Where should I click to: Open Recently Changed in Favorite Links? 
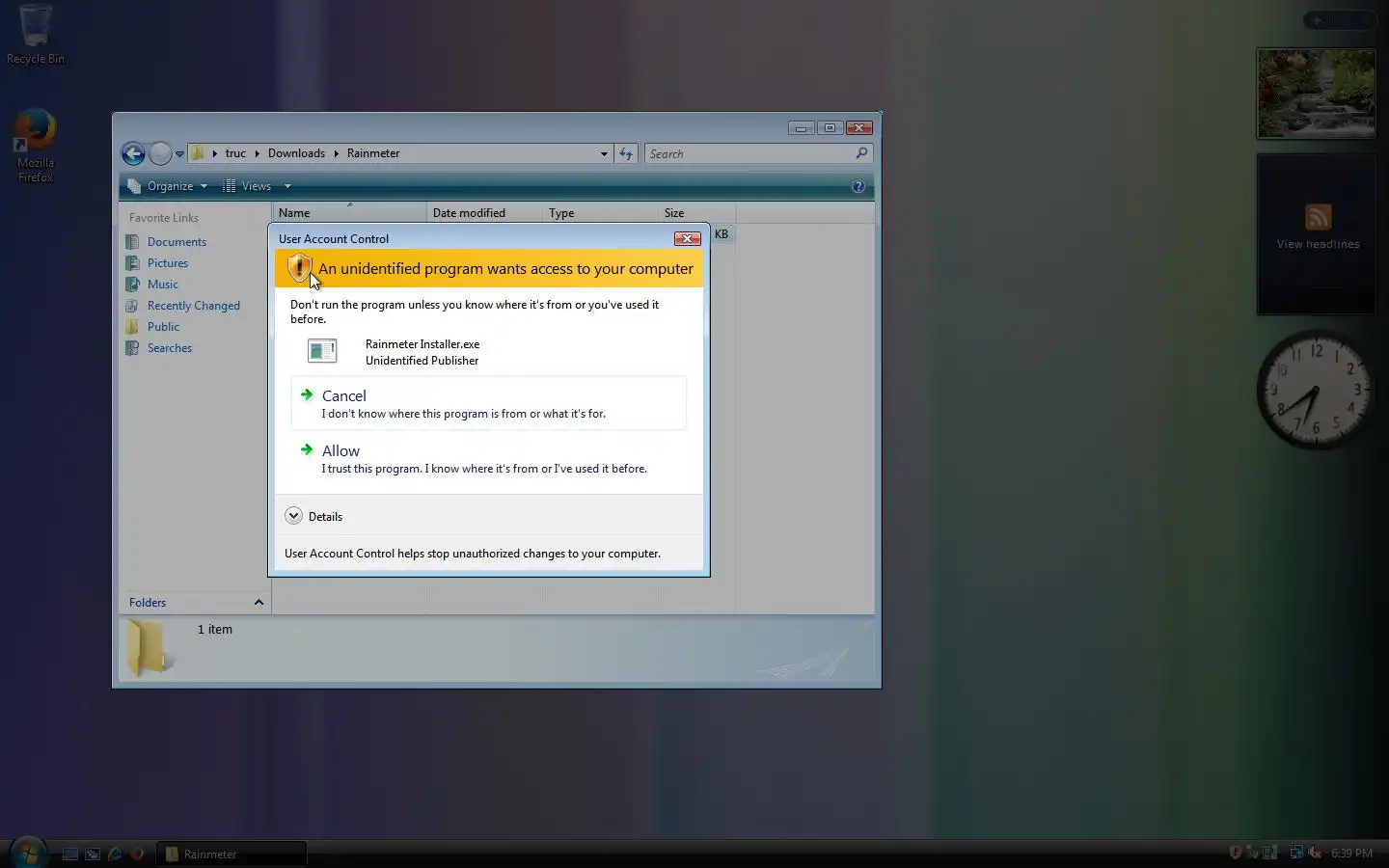(x=194, y=306)
